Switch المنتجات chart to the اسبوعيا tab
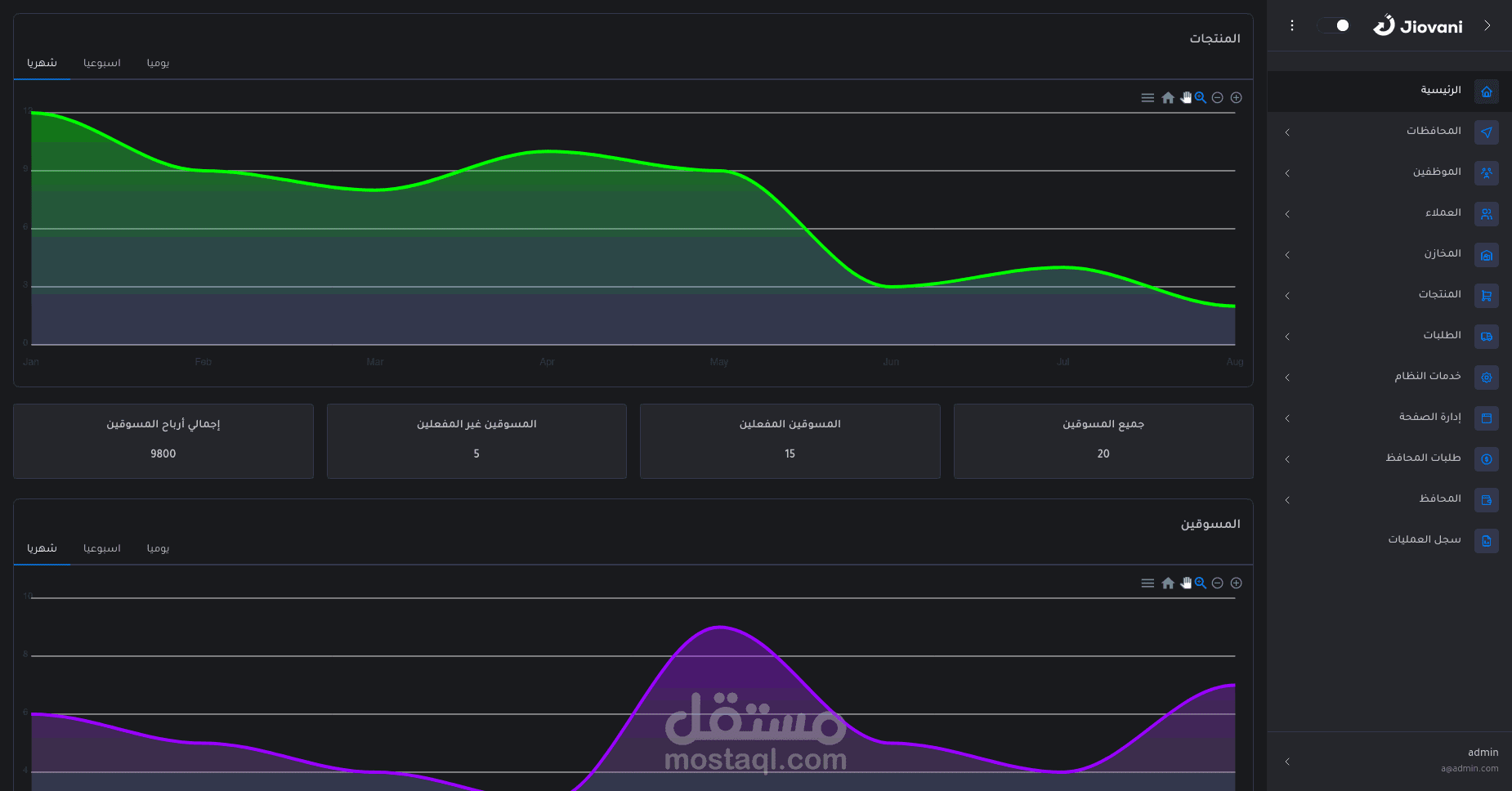Screen dimensions: 1512x791 [102, 63]
